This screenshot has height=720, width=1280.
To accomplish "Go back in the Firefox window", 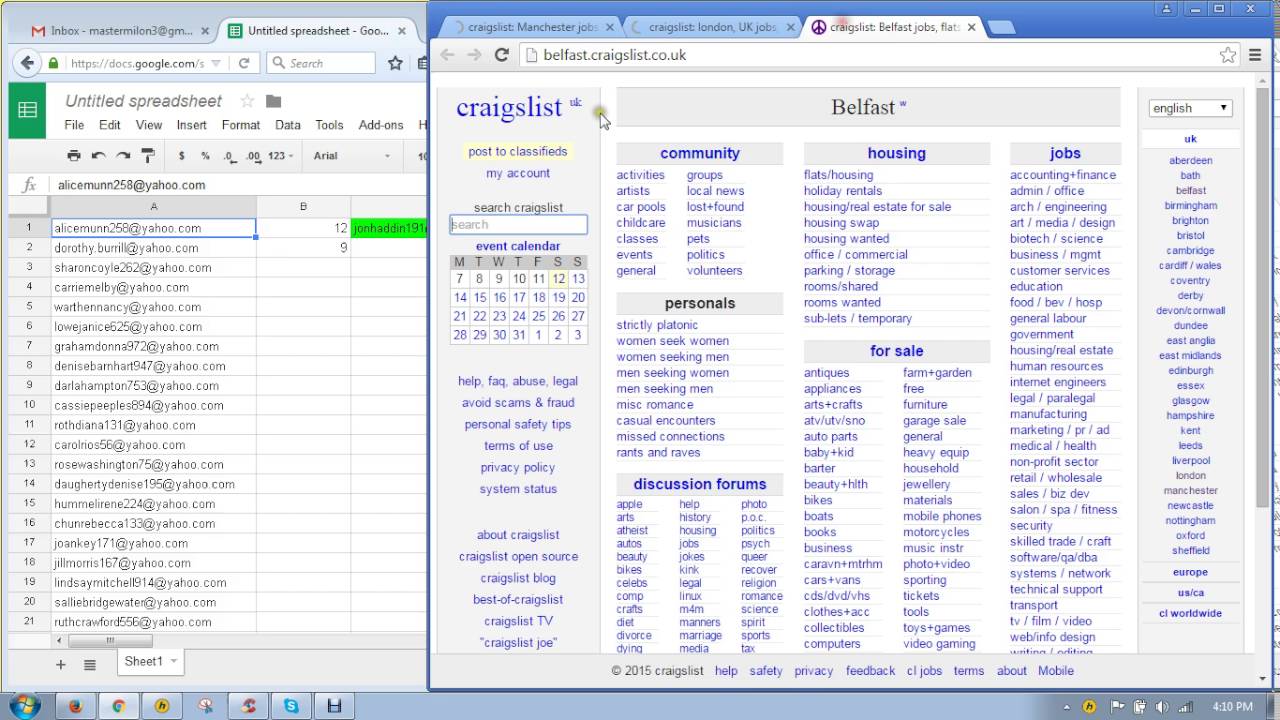I will point(27,63).
